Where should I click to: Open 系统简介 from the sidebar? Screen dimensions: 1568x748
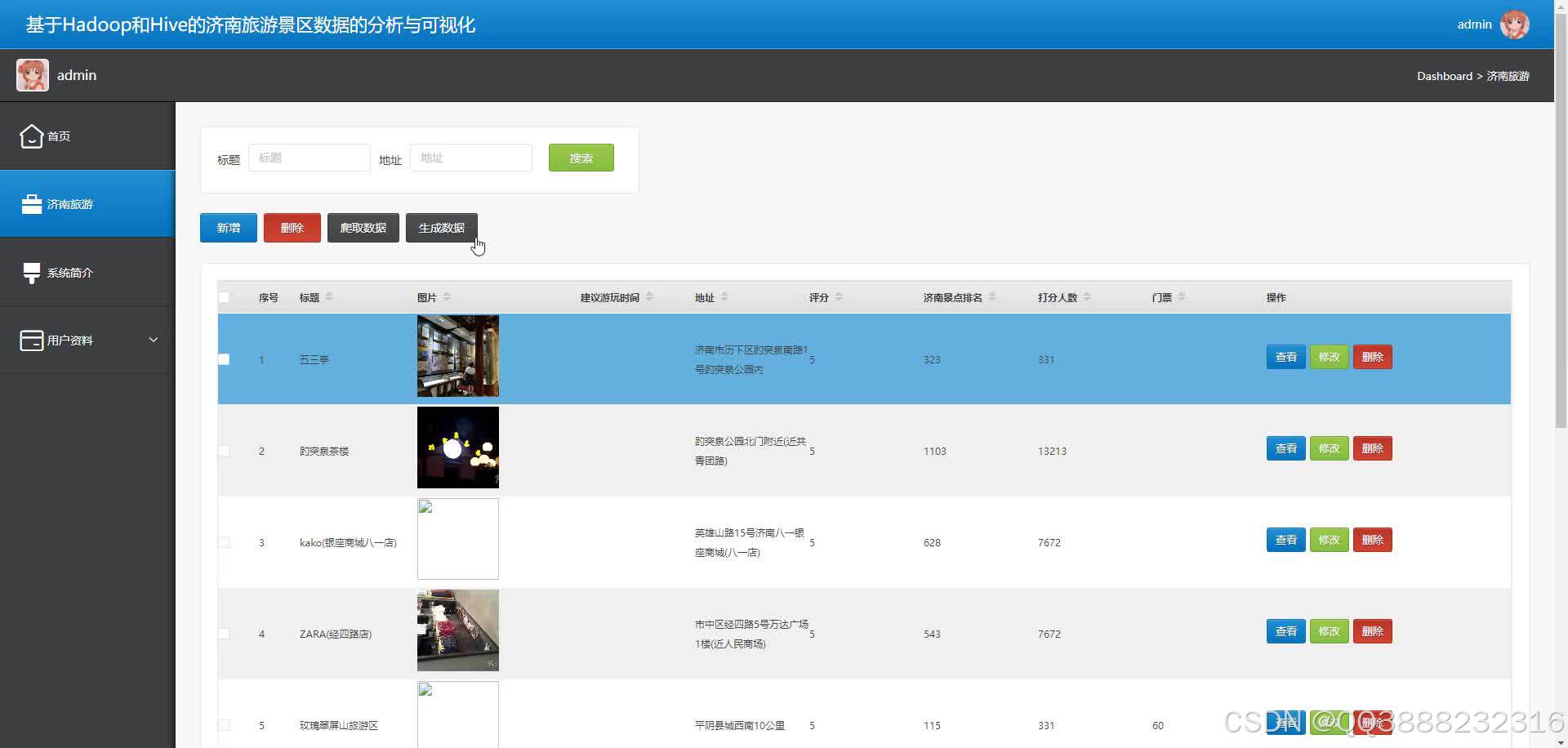click(x=32, y=272)
